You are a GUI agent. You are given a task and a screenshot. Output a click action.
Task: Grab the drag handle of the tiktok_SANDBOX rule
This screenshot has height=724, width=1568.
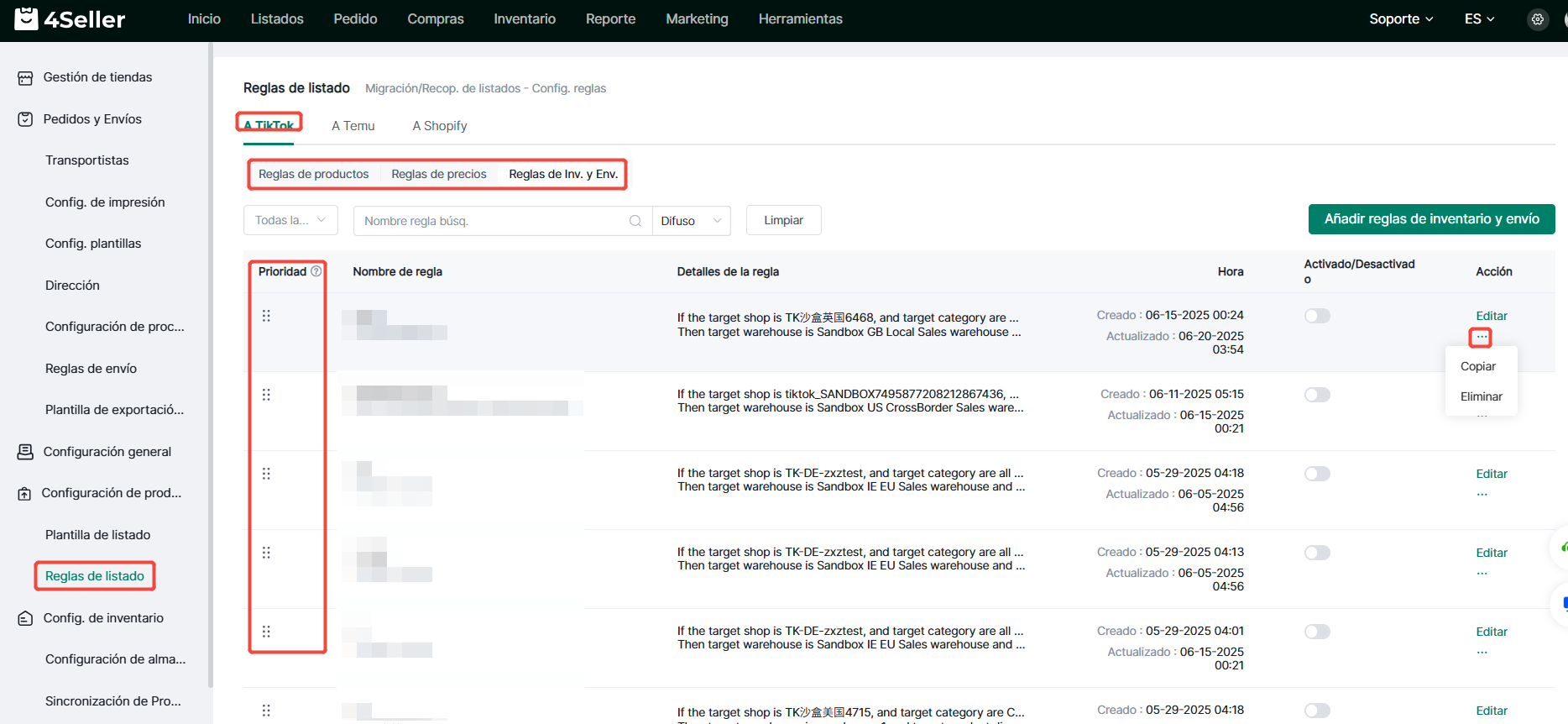[x=266, y=395]
